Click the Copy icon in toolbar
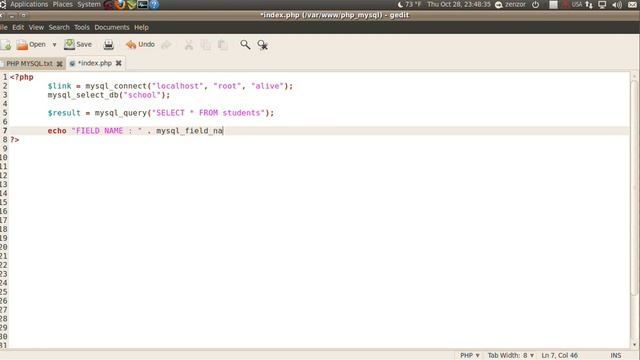Viewport: 640px width, 360px height. point(205,45)
